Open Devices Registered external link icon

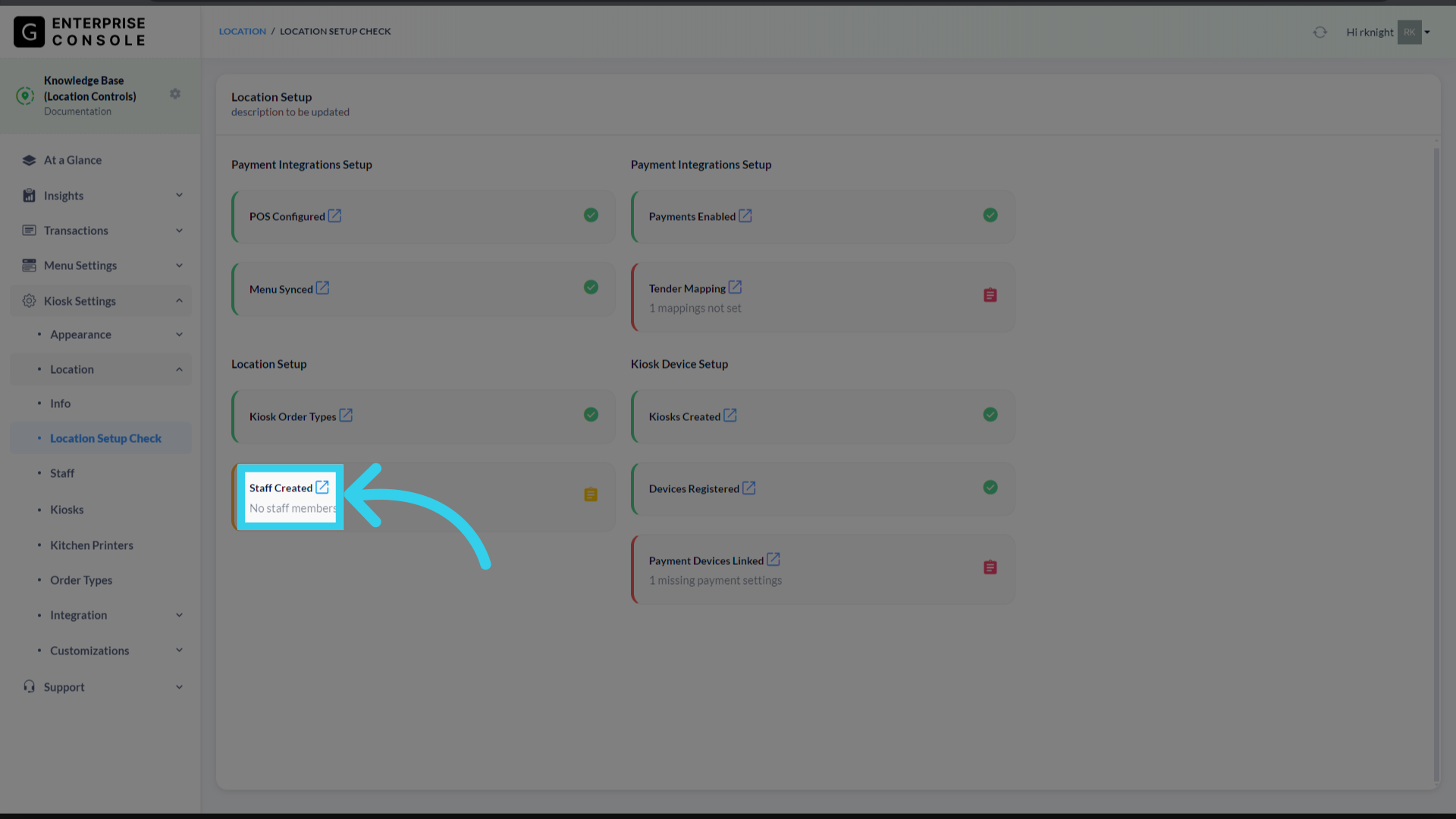749,488
